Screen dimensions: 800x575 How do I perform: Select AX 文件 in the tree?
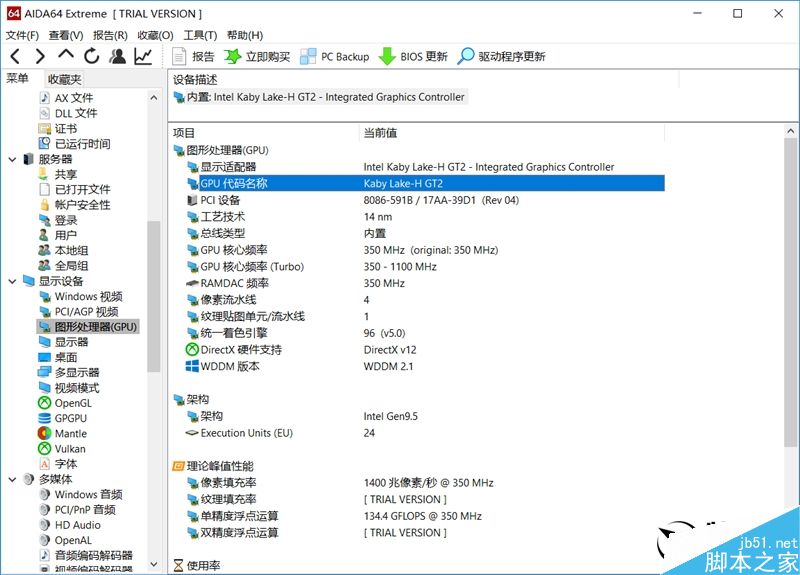coord(66,98)
